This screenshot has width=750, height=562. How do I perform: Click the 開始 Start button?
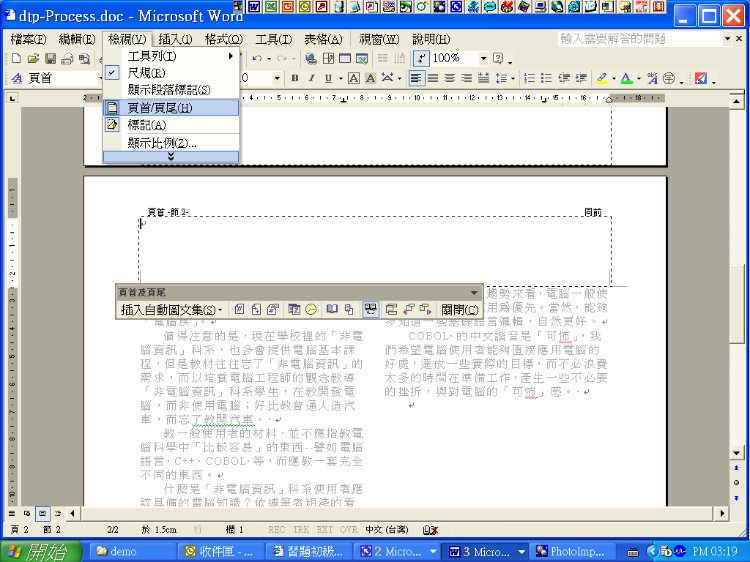click(41, 551)
